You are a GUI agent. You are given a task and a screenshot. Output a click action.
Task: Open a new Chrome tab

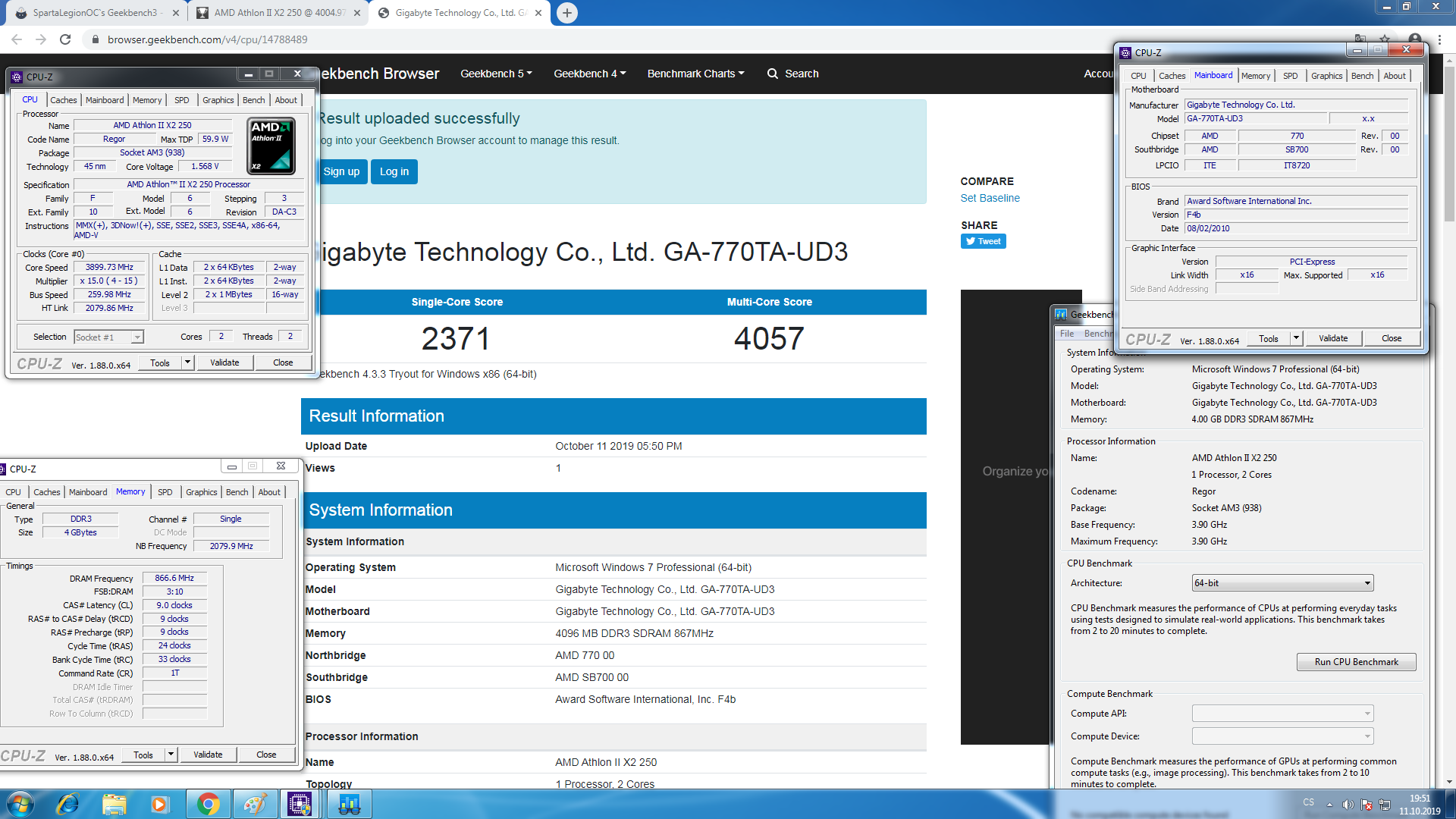coord(566,13)
